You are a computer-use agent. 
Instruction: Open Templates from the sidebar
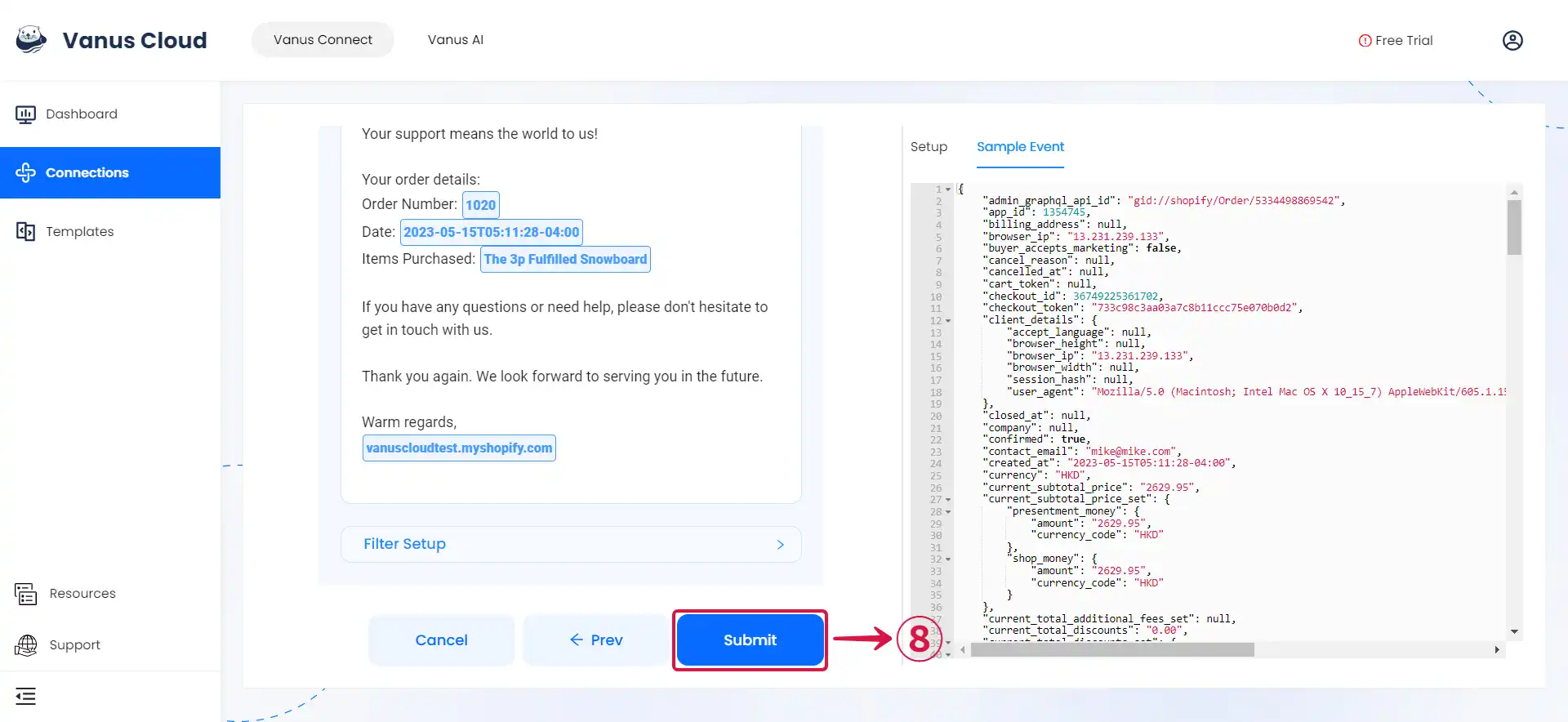110,231
